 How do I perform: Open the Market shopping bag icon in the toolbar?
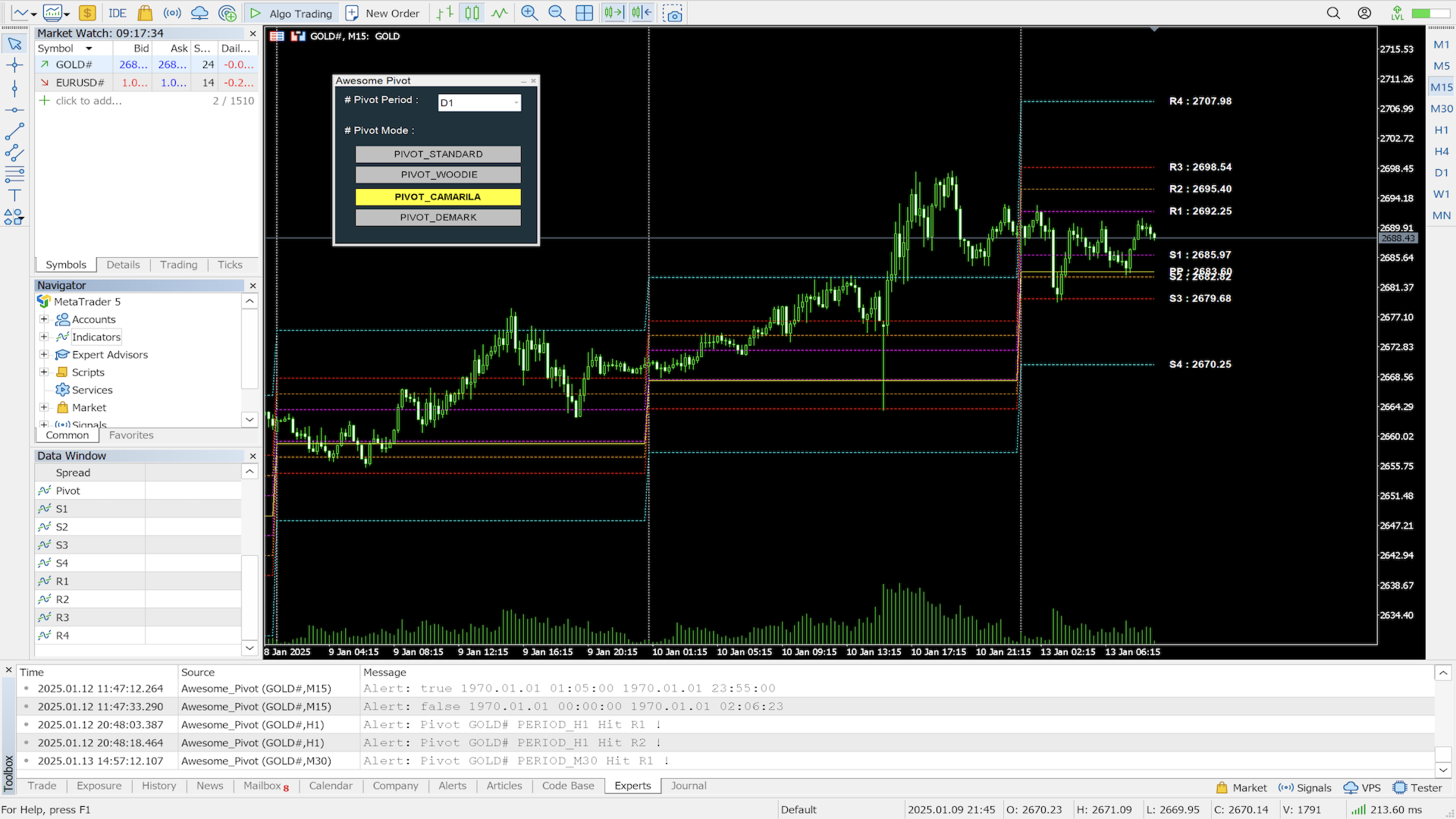(145, 13)
